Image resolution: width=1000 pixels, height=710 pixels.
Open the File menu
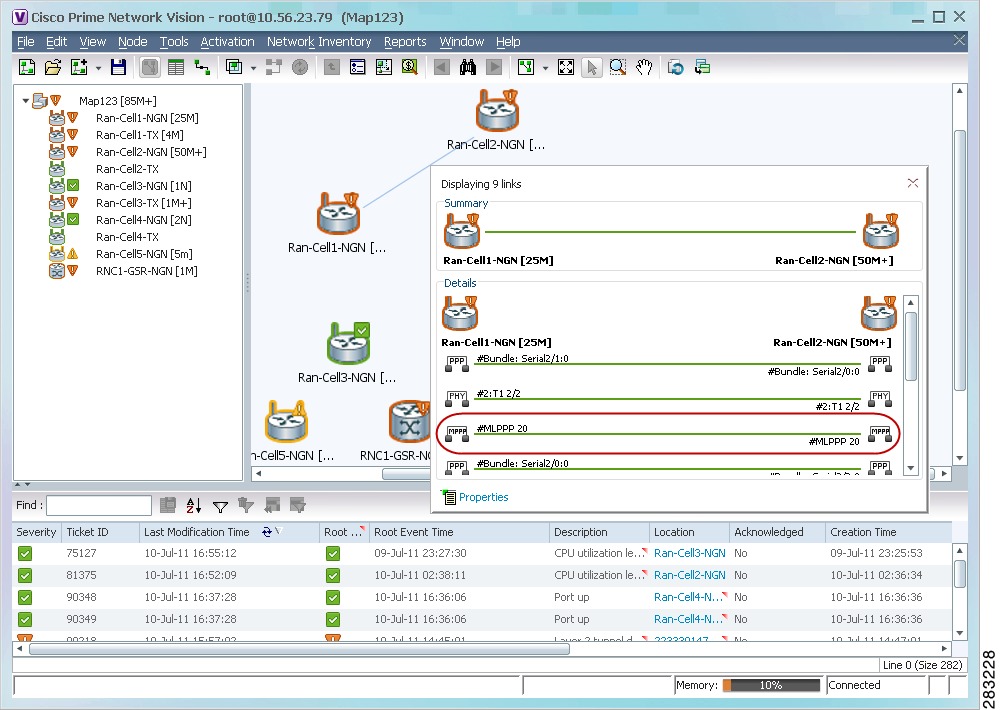26,41
